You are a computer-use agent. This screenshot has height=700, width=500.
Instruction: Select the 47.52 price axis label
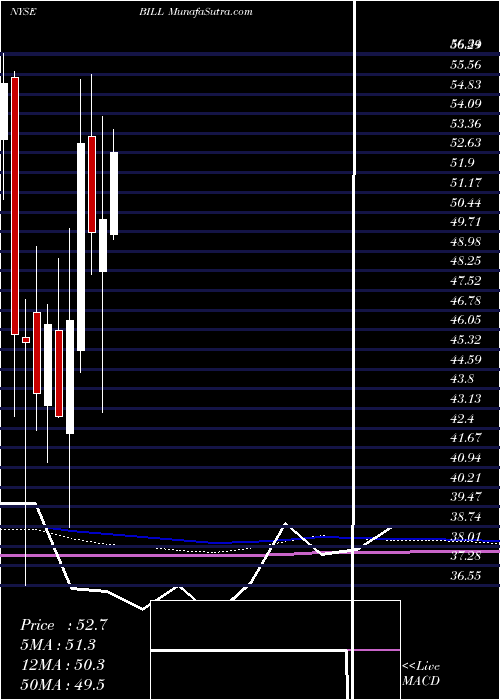pos(466,280)
